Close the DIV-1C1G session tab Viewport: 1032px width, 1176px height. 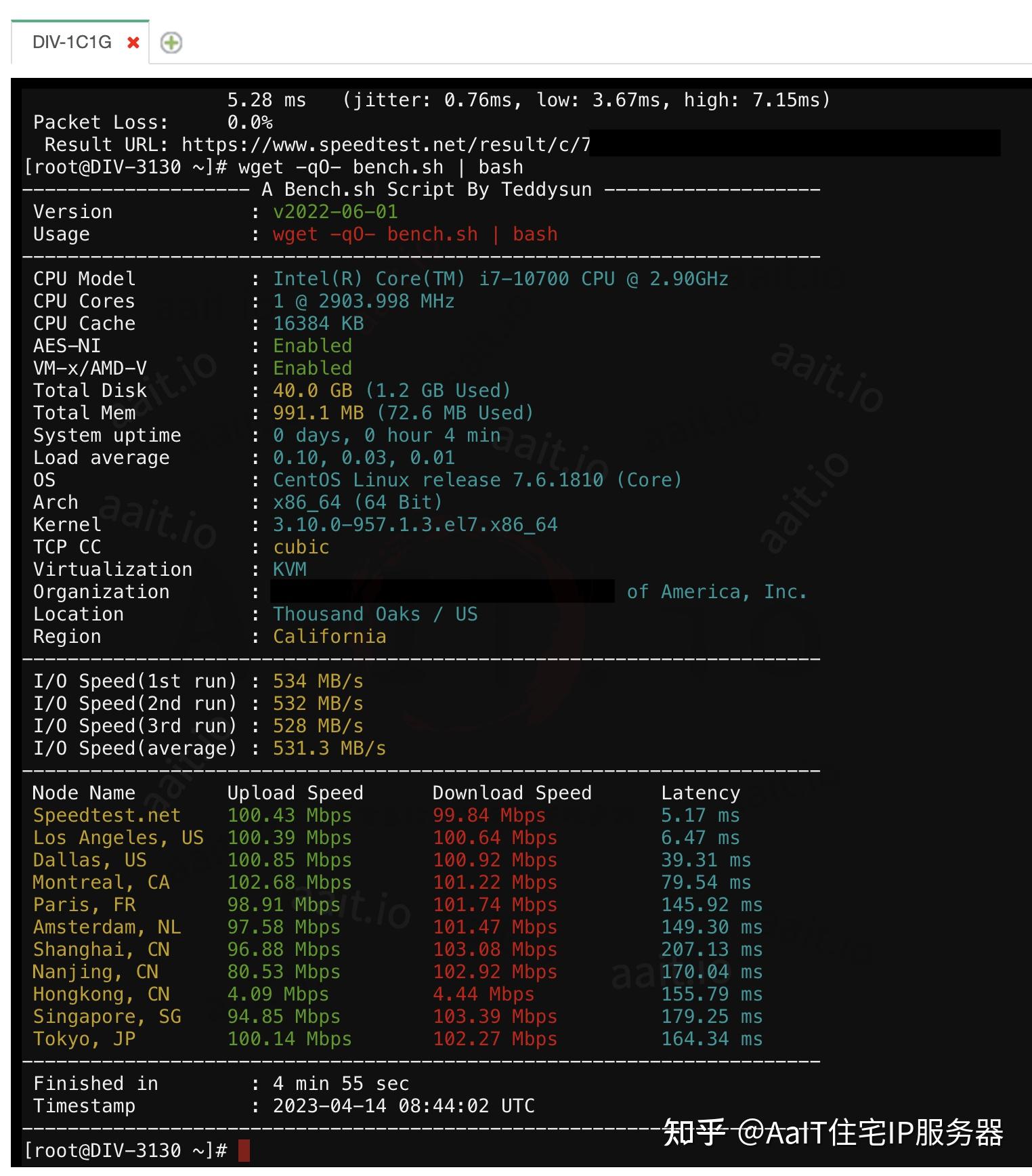click(133, 43)
